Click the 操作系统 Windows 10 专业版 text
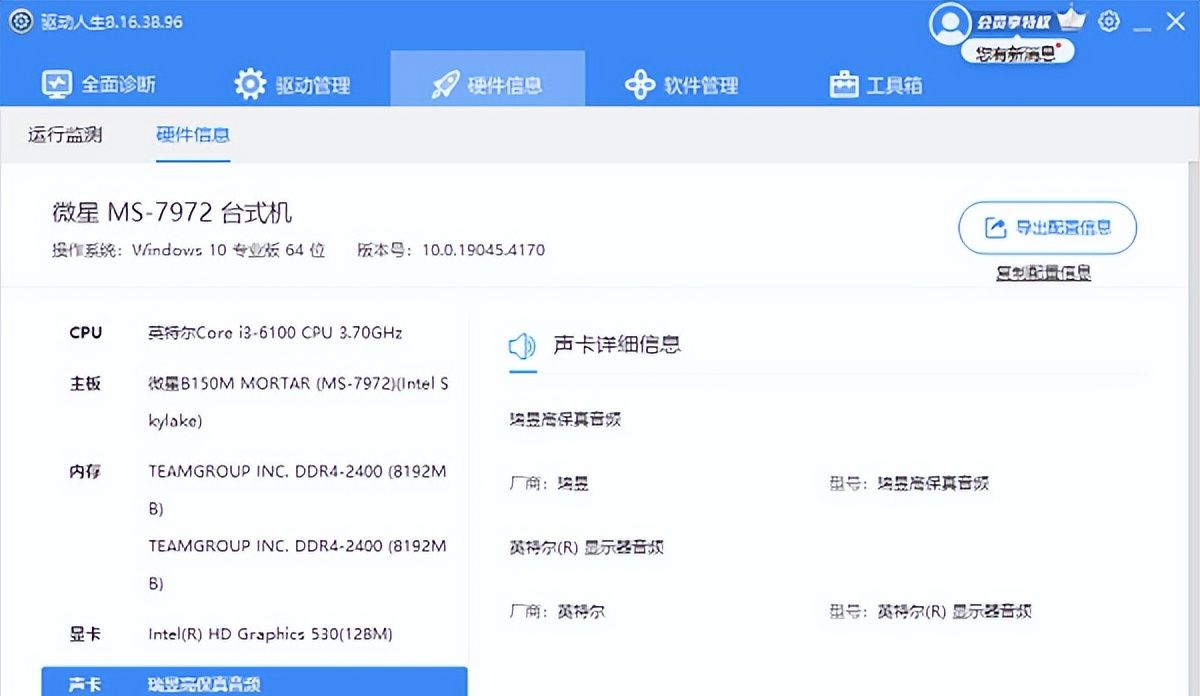Viewport: 1200px width, 696px height. click(x=189, y=250)
